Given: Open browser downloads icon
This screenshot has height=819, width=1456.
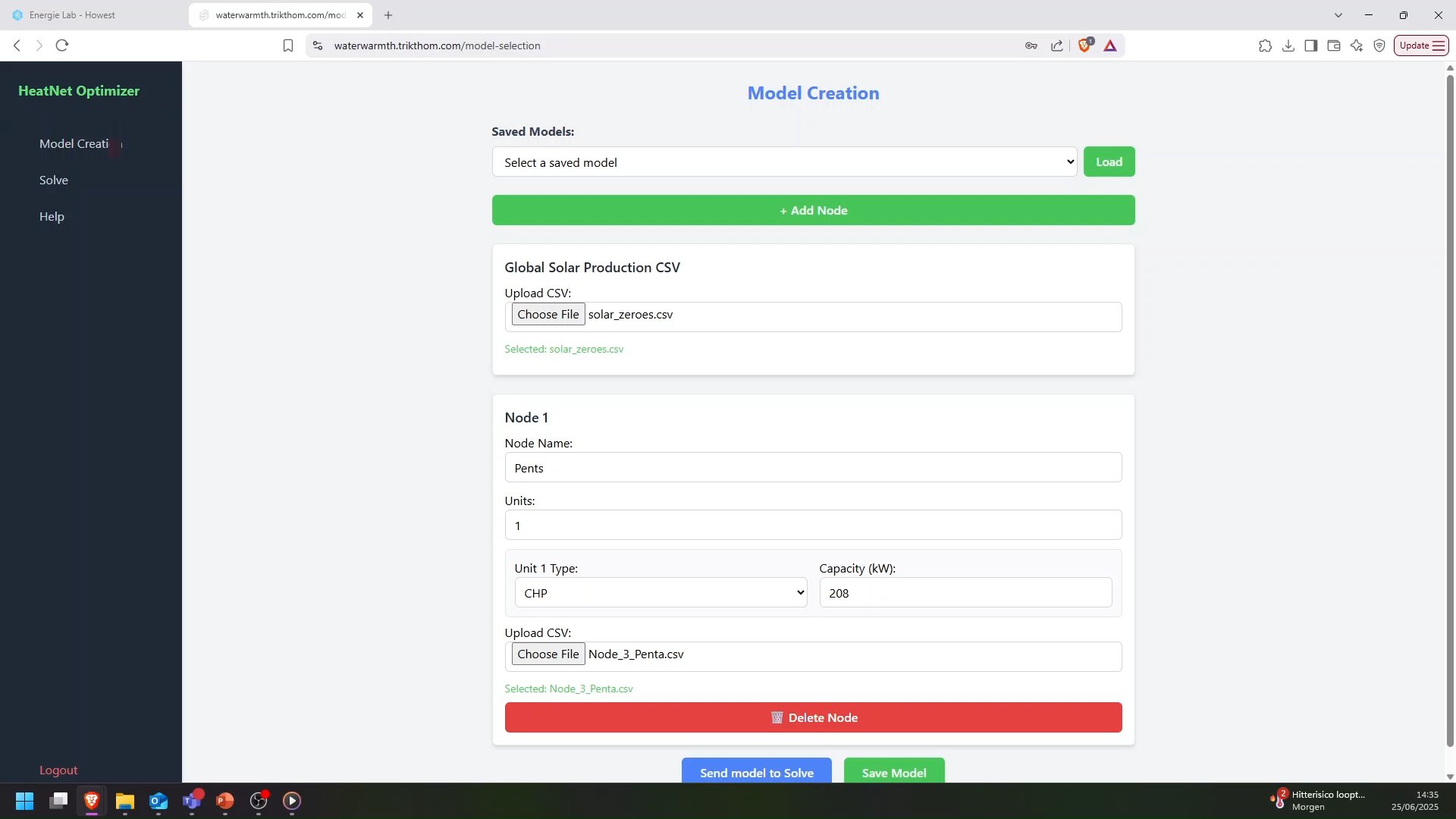Looking at the screenshot, I should coord(1288,45).
